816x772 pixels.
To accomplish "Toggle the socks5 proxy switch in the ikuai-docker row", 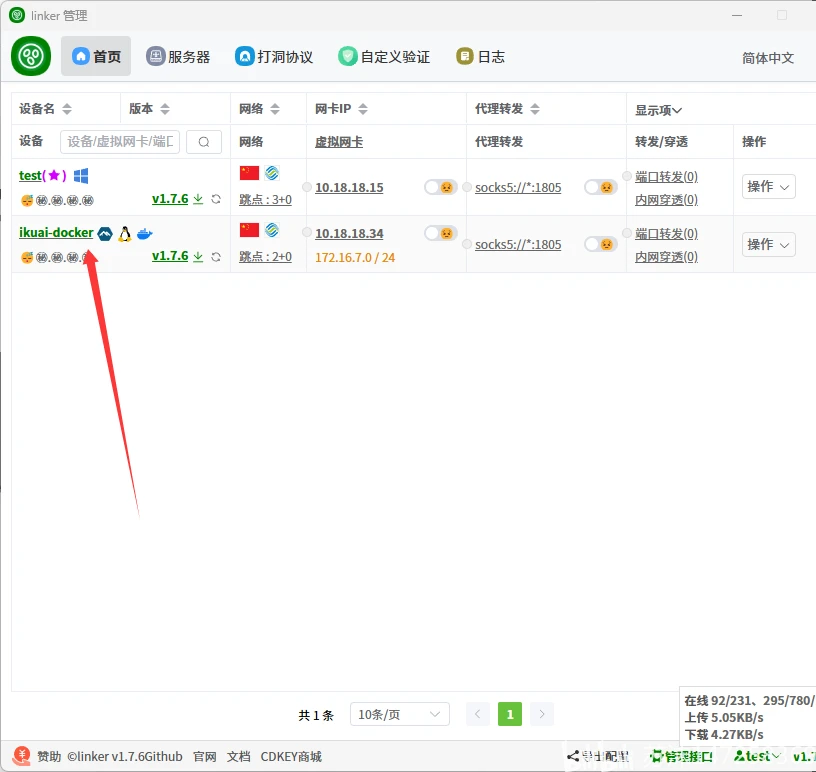I will click(601, 244).
